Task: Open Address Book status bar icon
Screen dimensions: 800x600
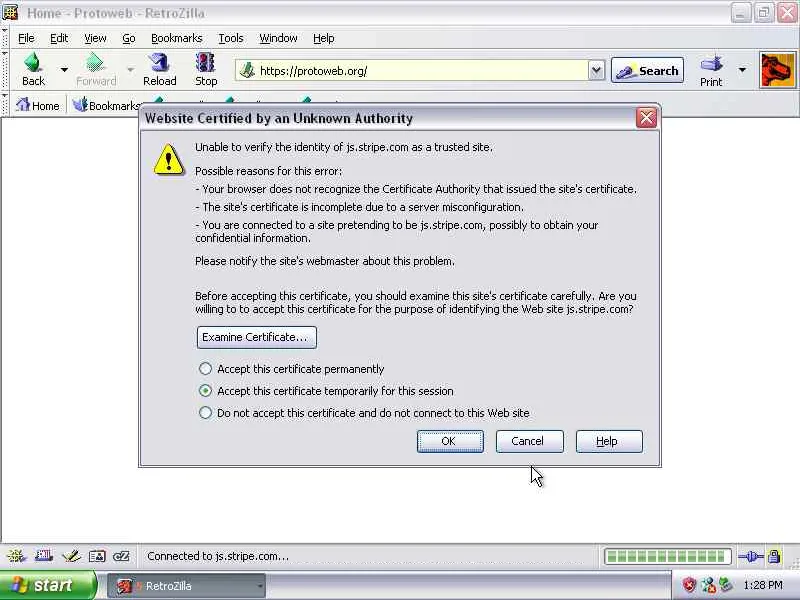Action: (97, 556)
